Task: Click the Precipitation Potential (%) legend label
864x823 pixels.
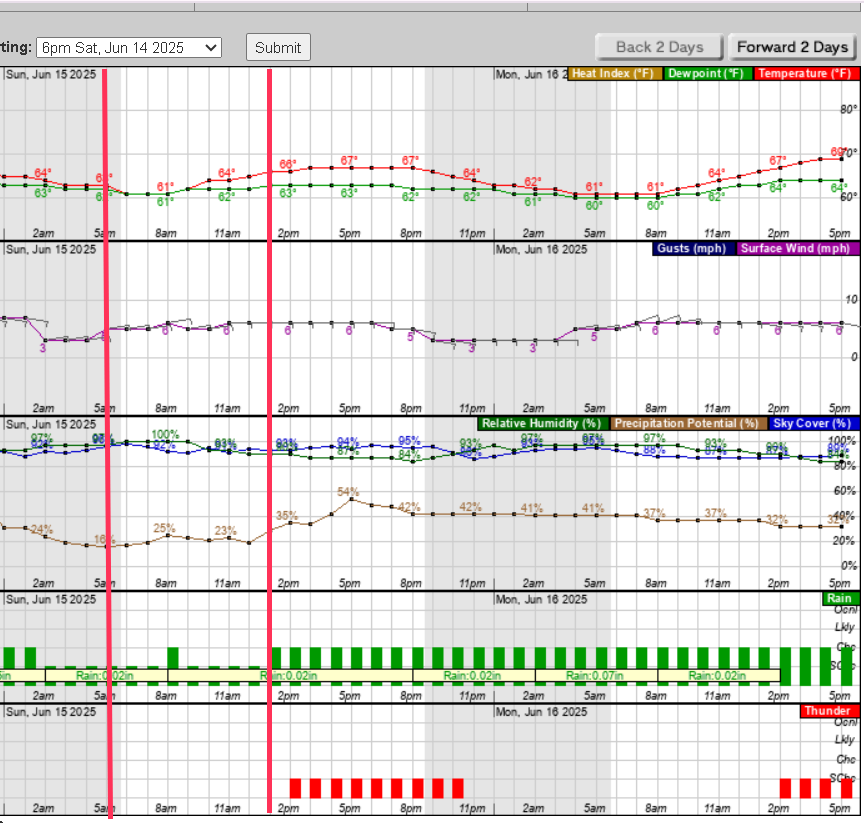Action: [x=686, y=424]
